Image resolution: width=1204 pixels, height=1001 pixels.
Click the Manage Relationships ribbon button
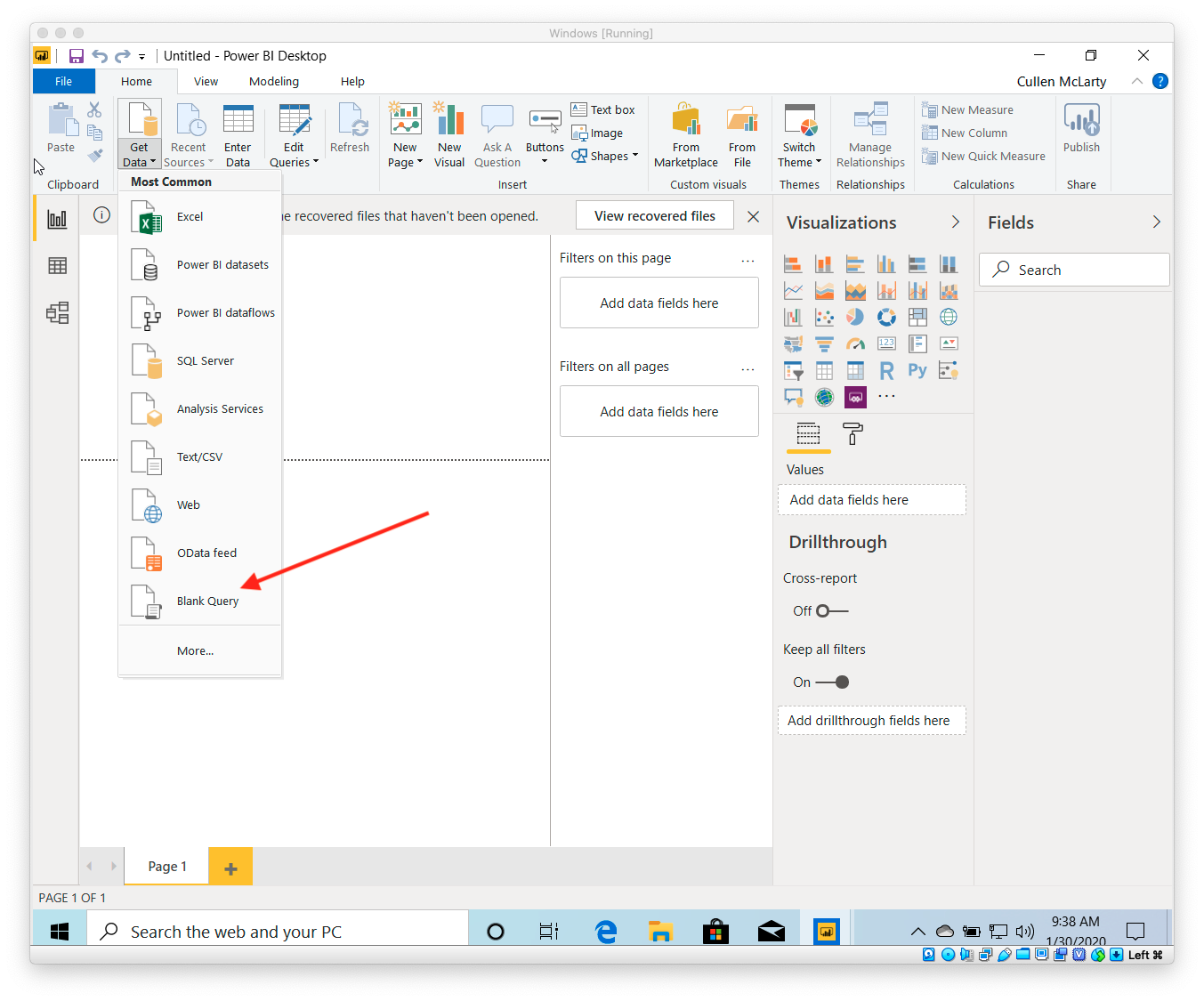870,134
